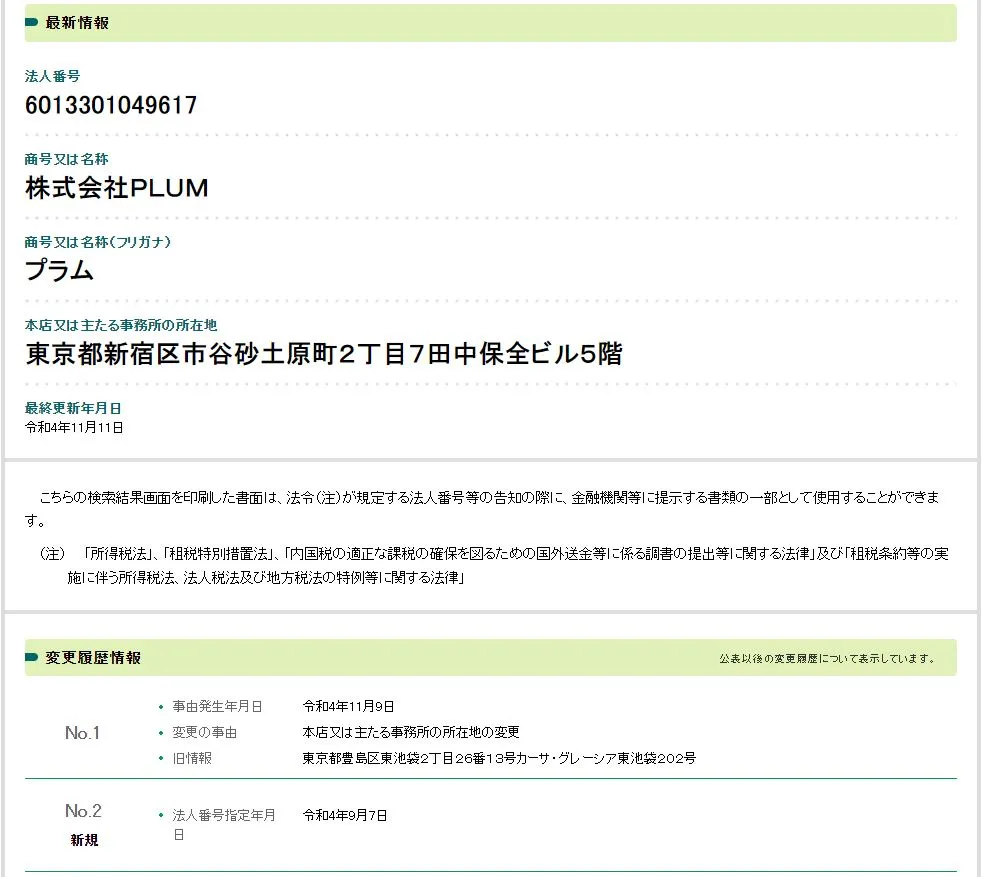The height and width of the screenshot is (877, 982).
Task: Click the No.2 change history entry
Action: click(x=83, y=811)
